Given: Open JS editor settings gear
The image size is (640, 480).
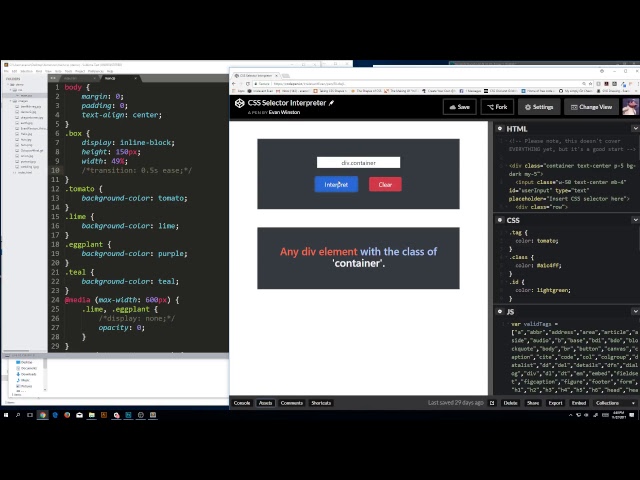Looking at the screenshot, I should pos(500,311).
